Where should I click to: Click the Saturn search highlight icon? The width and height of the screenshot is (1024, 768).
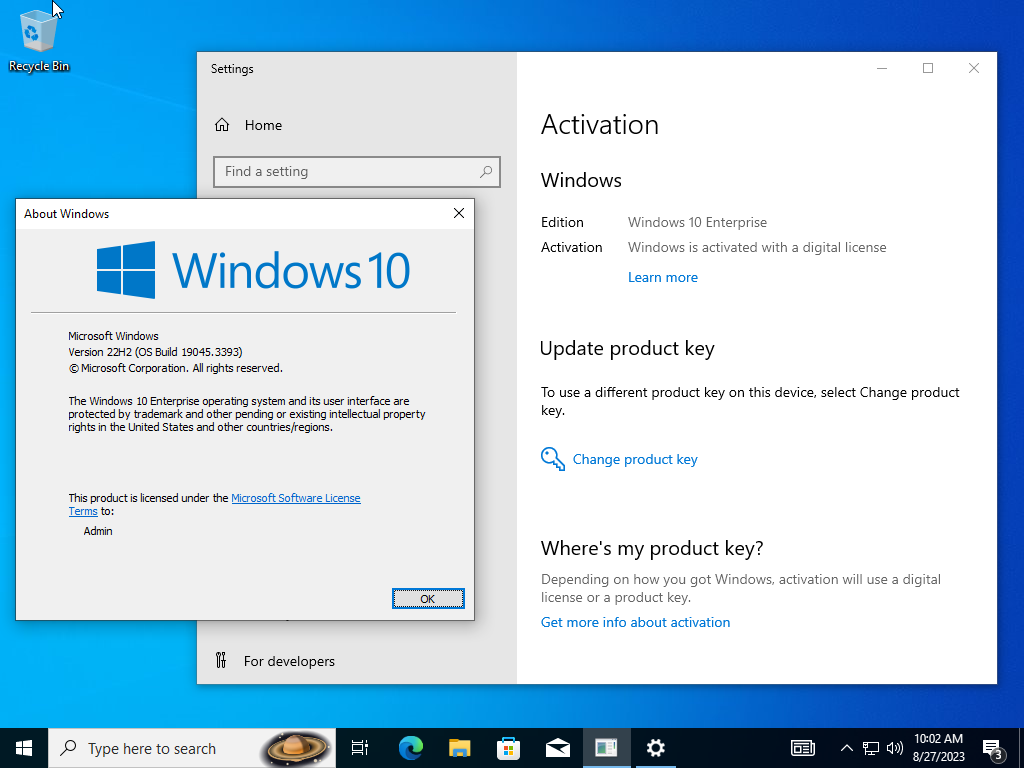[x=294, y=748]
